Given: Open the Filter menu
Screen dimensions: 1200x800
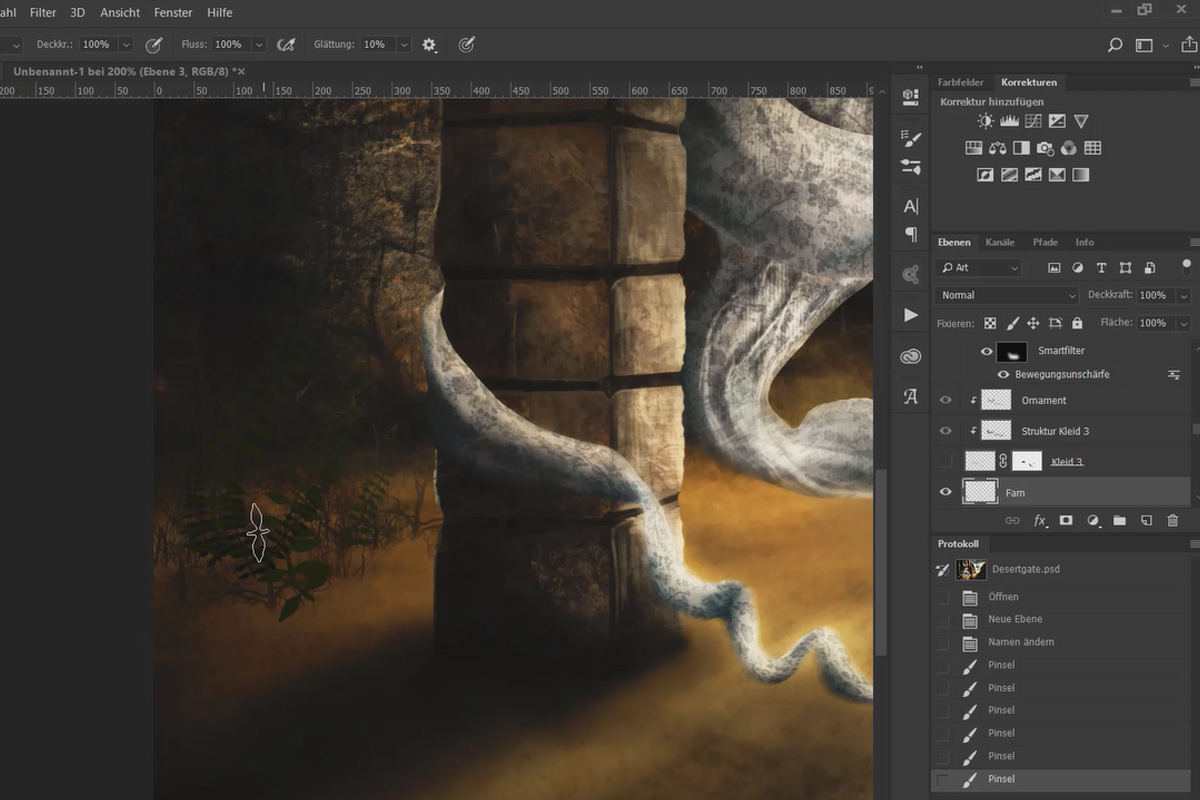Looking at the screenshot, I should (x=43, y=13).
